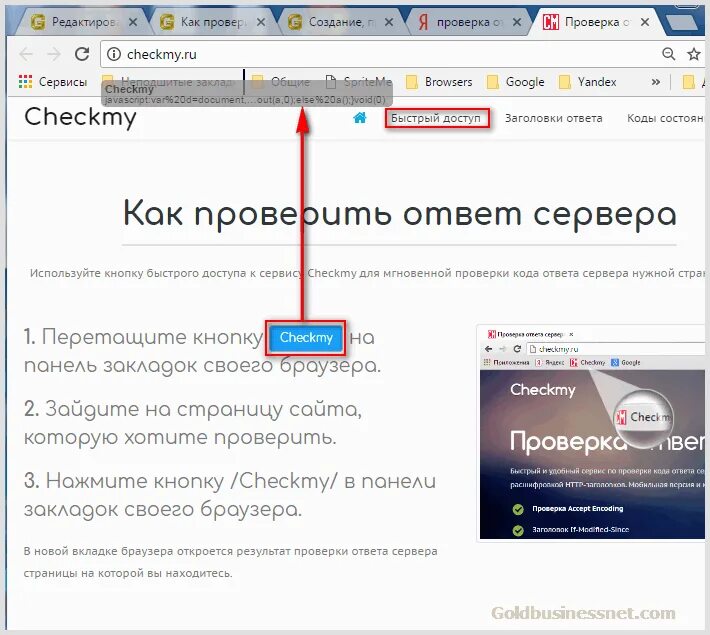Open the Google bookmarks folder
This screenshot has width=710, height=635.
[x=515, y=82]
